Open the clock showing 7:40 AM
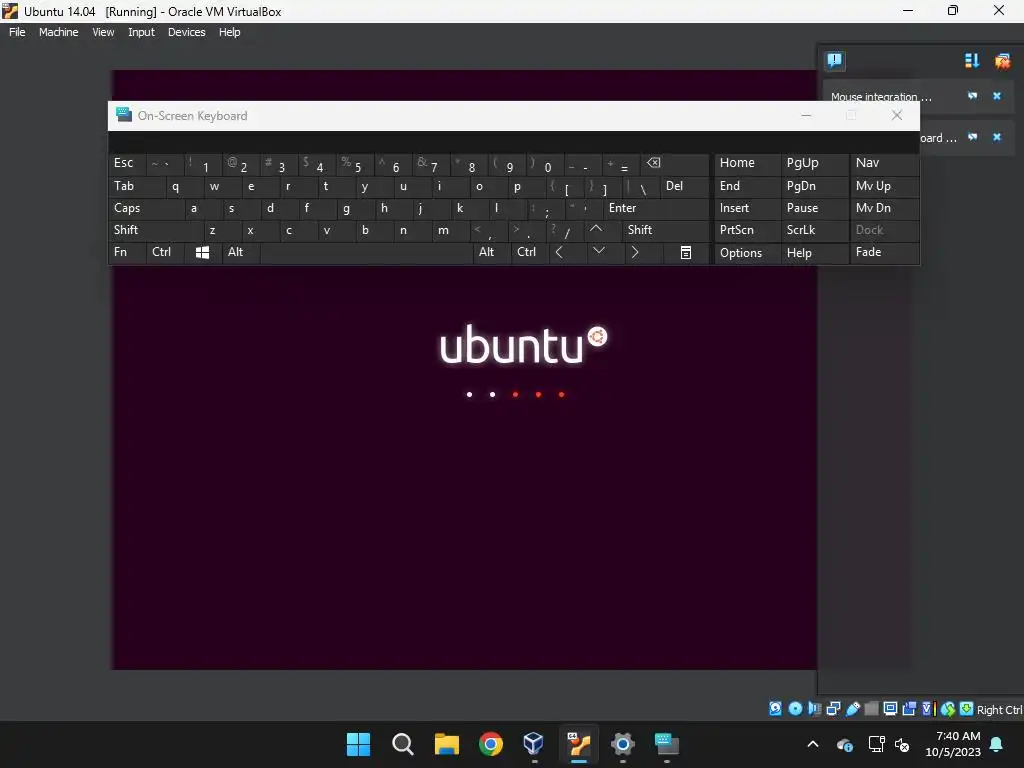 pyautogui.click(x=953, y=744)
